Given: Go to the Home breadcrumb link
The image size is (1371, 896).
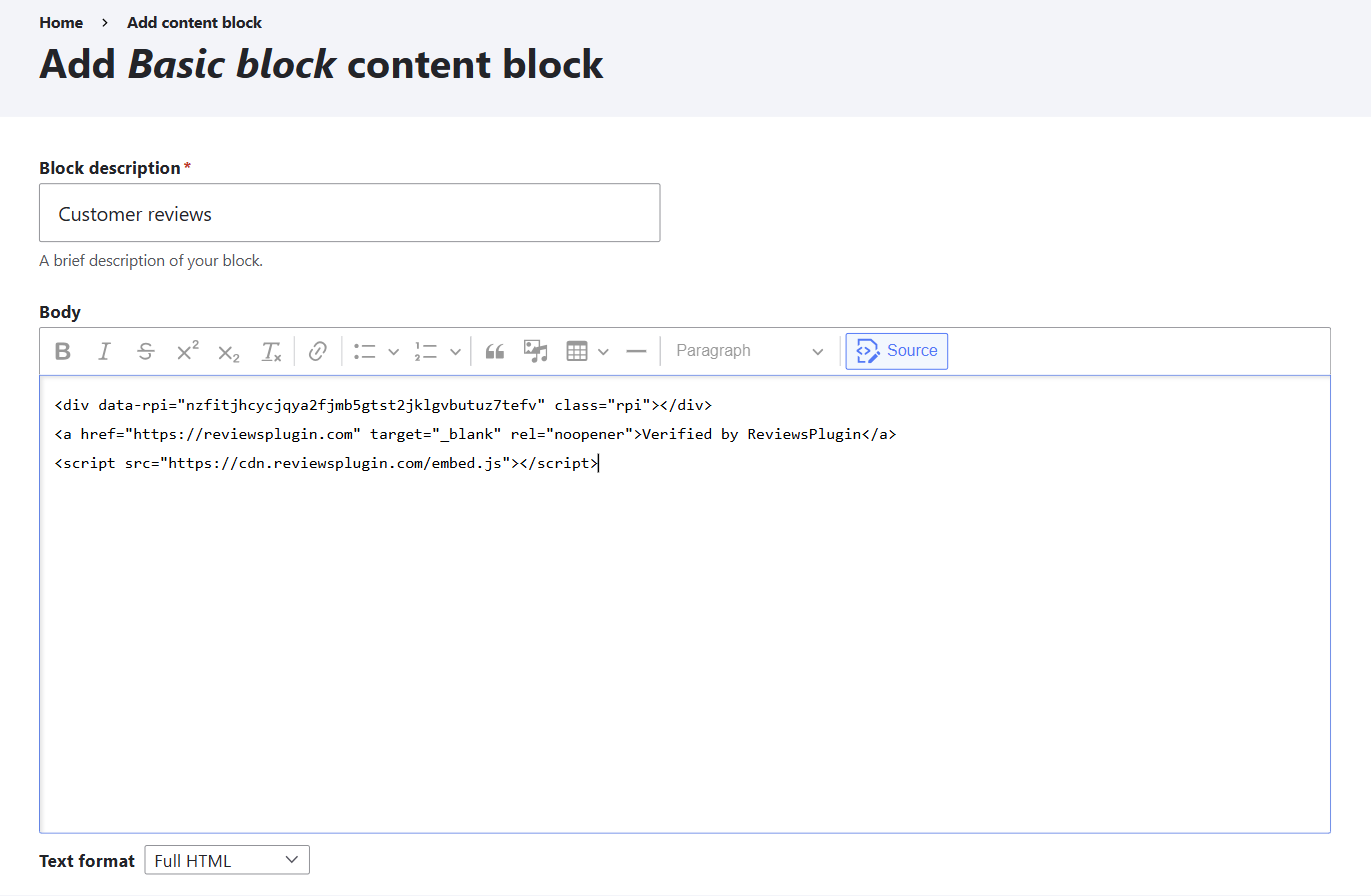Looking at the screenshot, I should click(61, 22).
